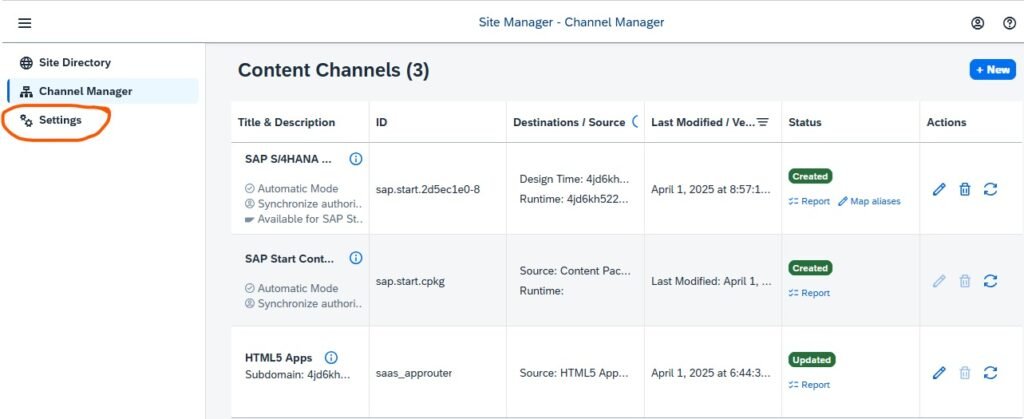The image size is (1024, 419).
Task: Show info for SAP Start Content channel
Action: [x=355, y=258]
